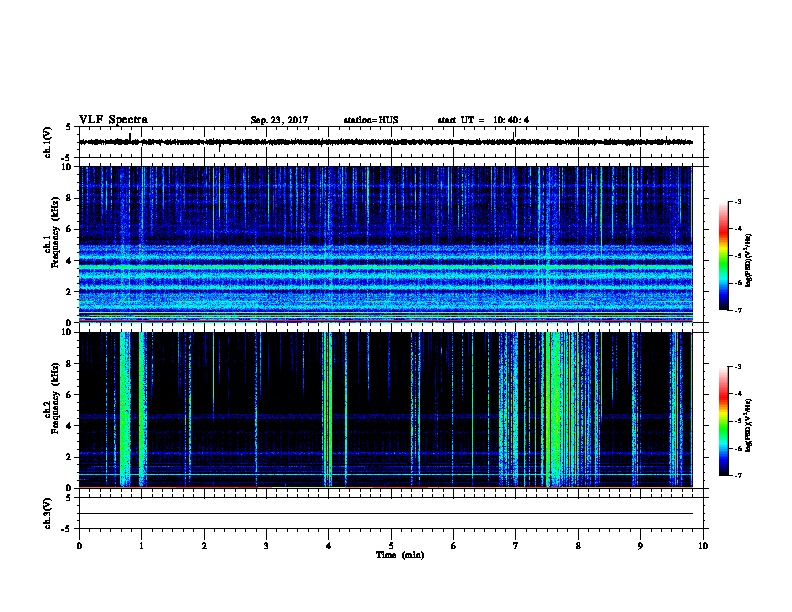Click the "VLF Spectra" plot title

(x=113, y=120)
